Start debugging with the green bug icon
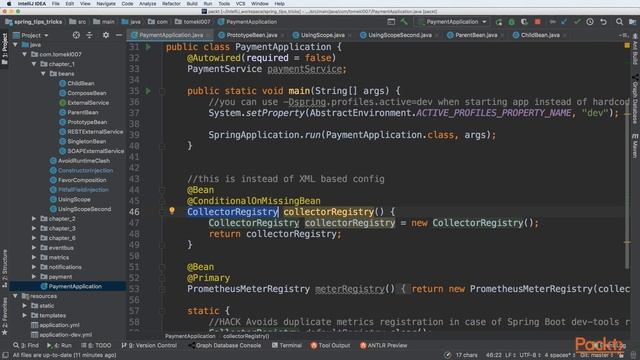640x360 pixels. pos(511,22)
